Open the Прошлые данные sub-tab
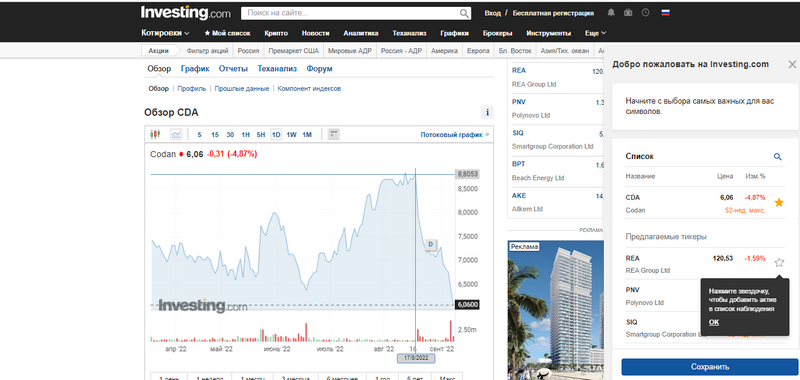 click(x=241, y=88)
